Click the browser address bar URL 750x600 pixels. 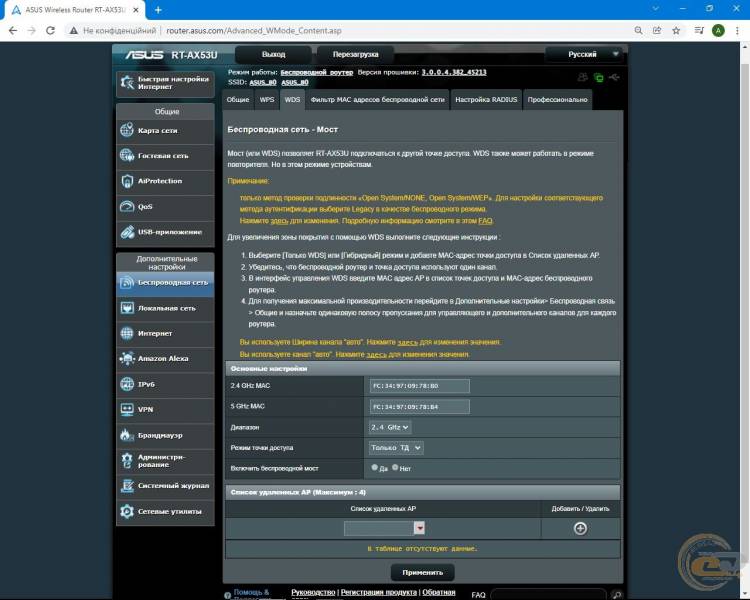click(254, 31)
